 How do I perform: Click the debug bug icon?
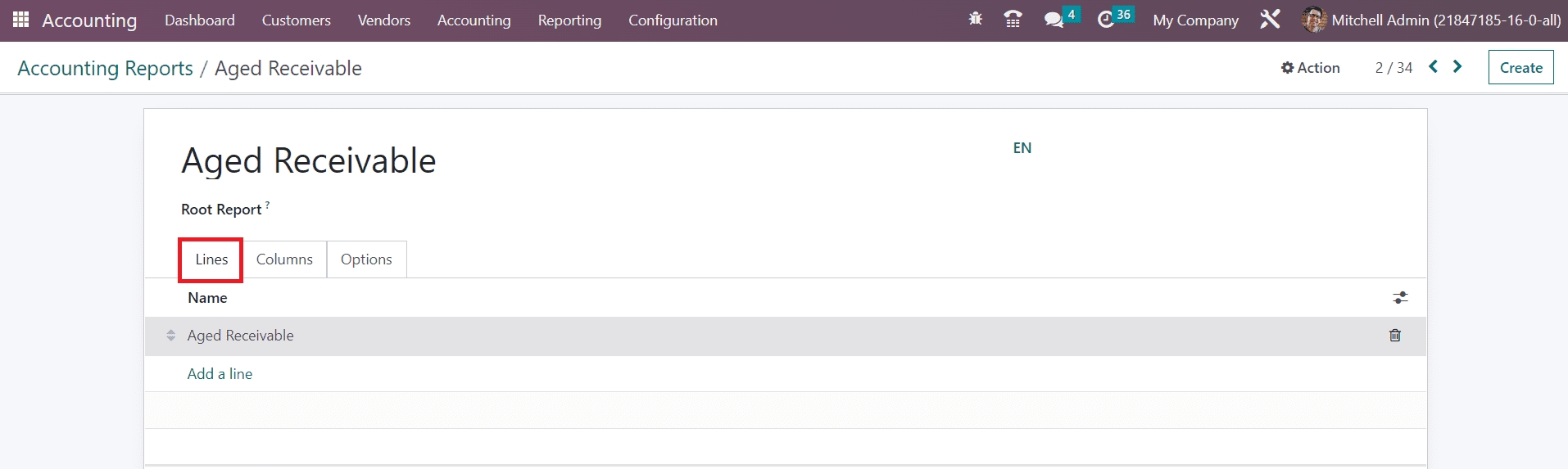tap(975, 19)
